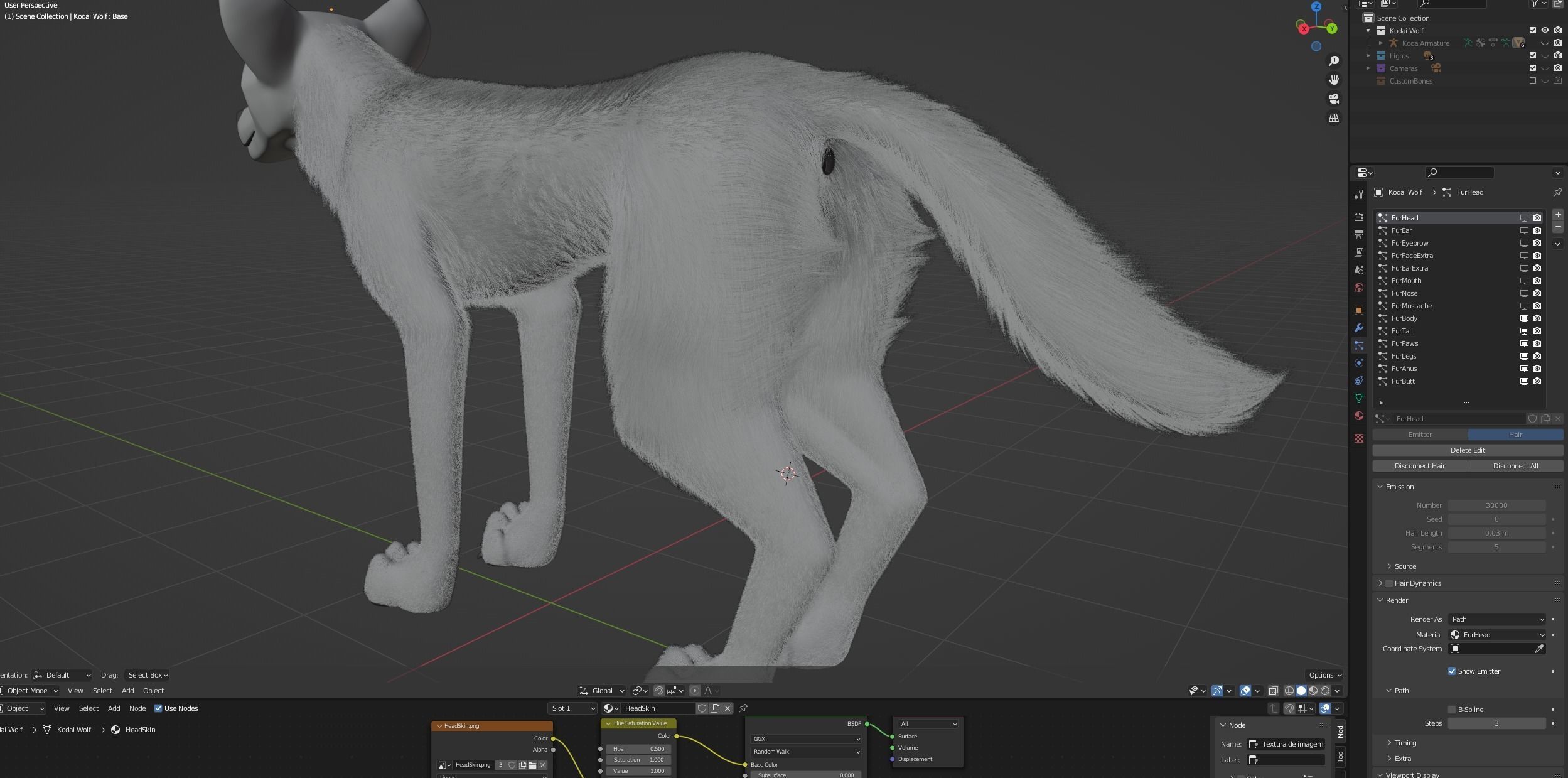Switch to the Emitter type tab
The image size is (1568, 778).
tap(1420, 435)
